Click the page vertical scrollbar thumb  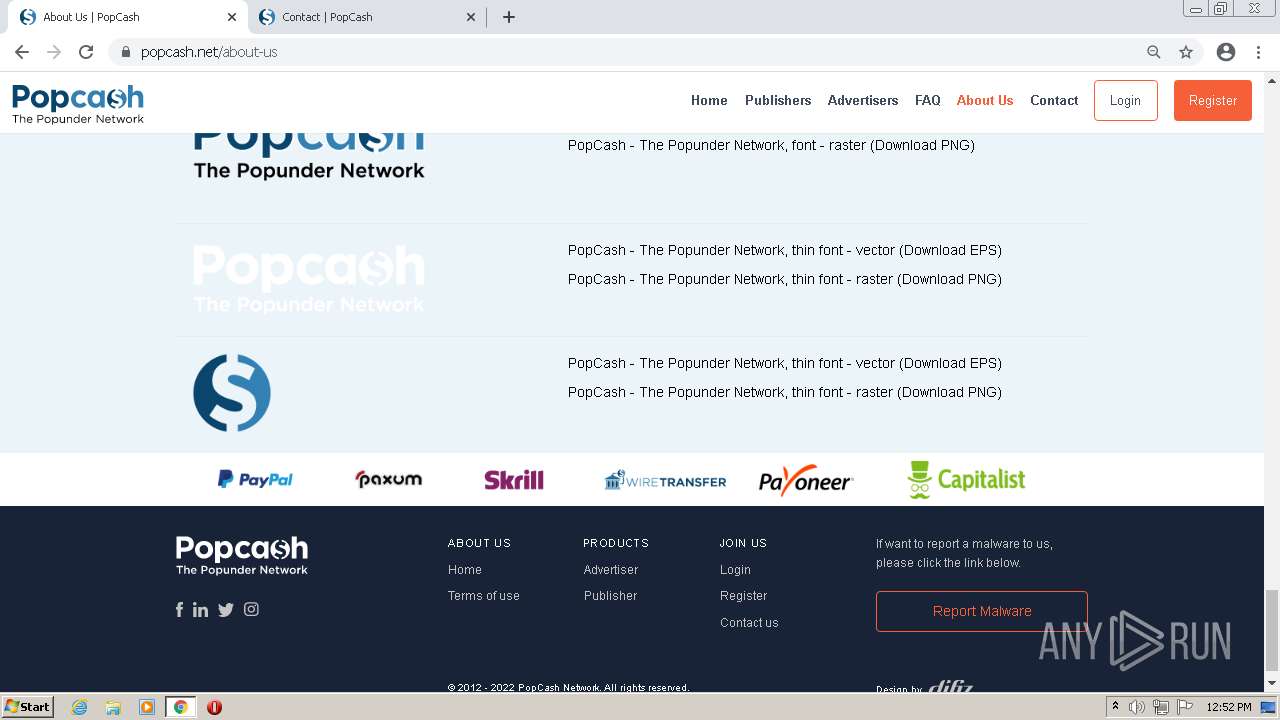pyautogui.click(x=1272, y=630)
